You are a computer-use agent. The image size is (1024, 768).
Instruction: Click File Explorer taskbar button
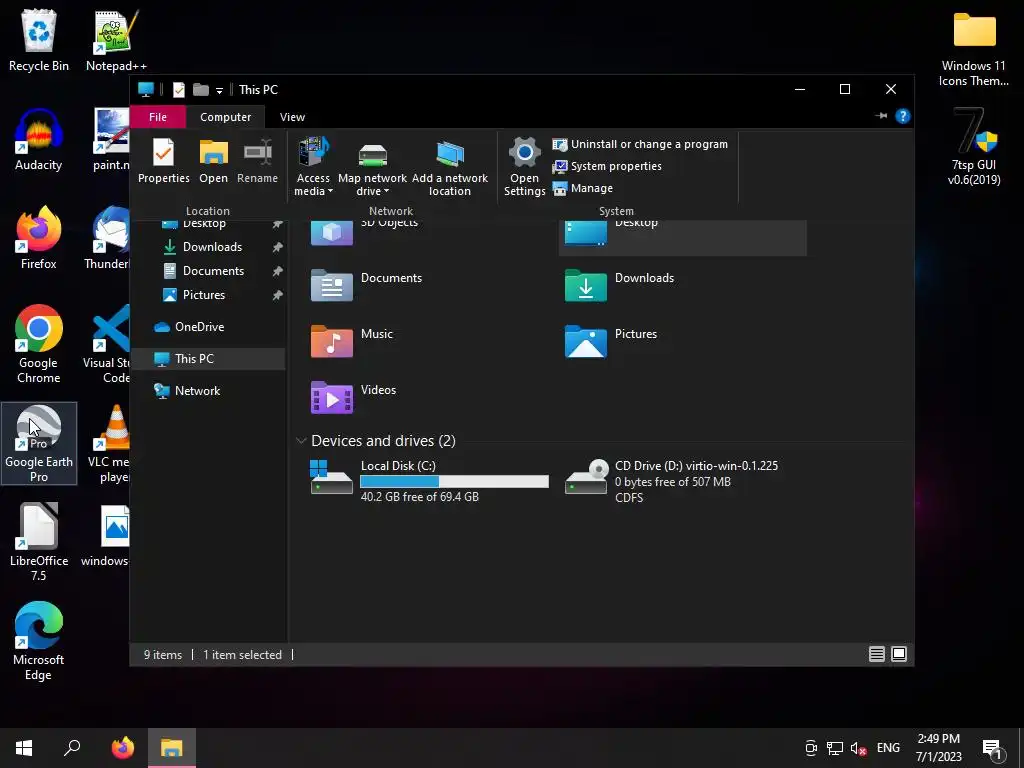coord(171,748)
